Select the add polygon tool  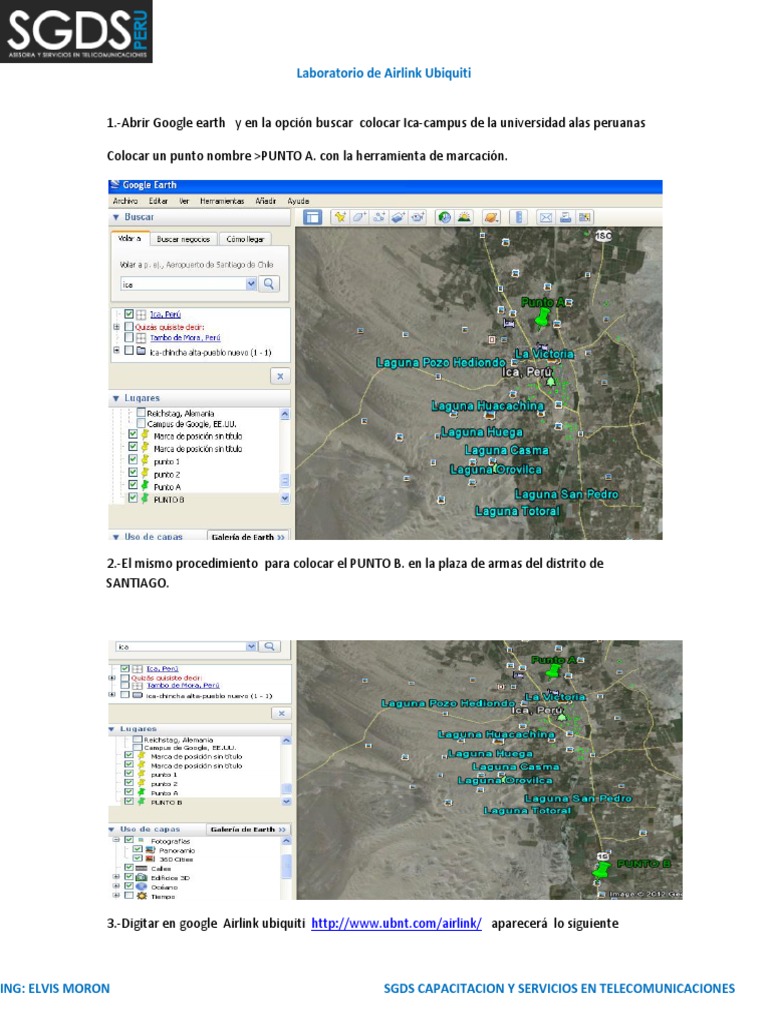tap(359, 217)
